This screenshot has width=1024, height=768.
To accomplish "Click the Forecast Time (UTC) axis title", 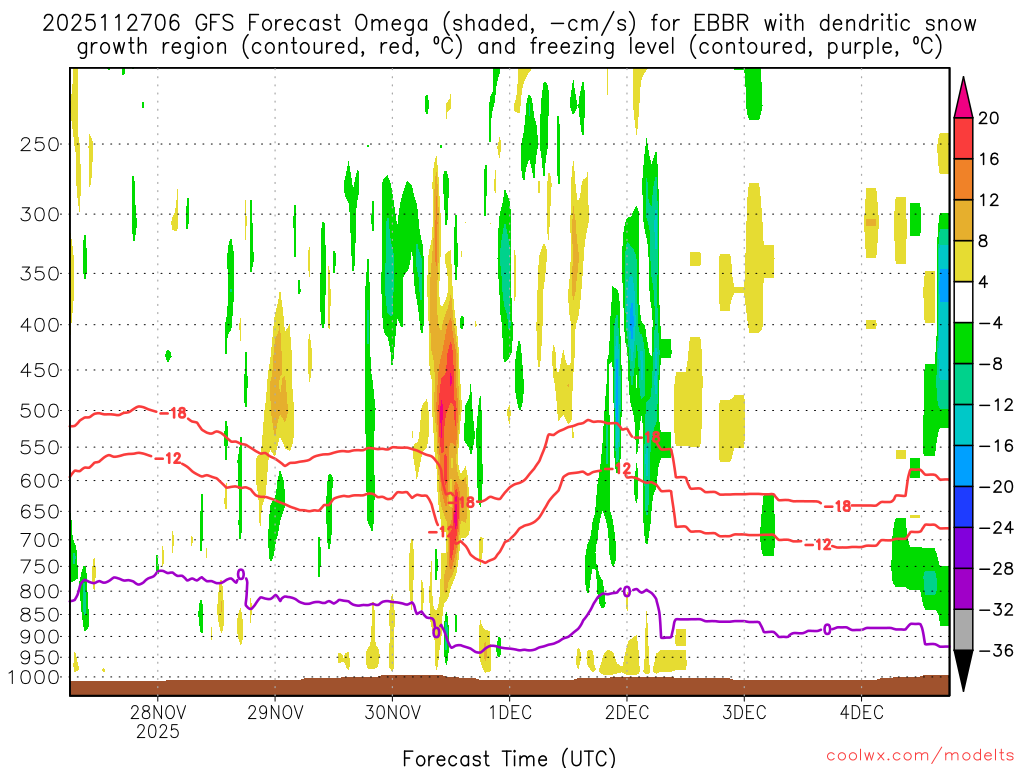I will [x=509, y=758].
